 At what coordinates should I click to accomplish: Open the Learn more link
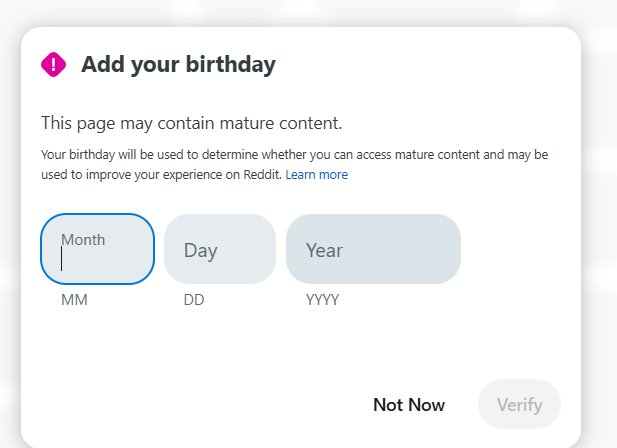pos(317,174)
